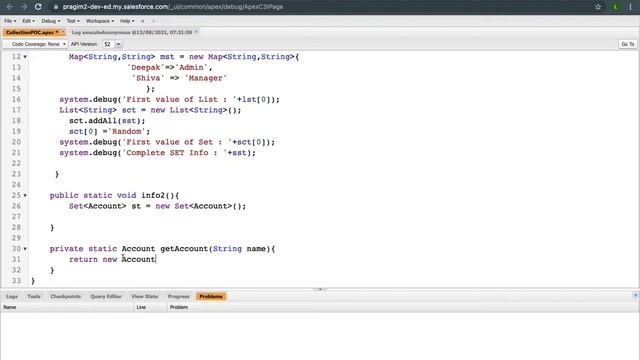Open the File menu
The image size is (640, 360).
[10, 21]
